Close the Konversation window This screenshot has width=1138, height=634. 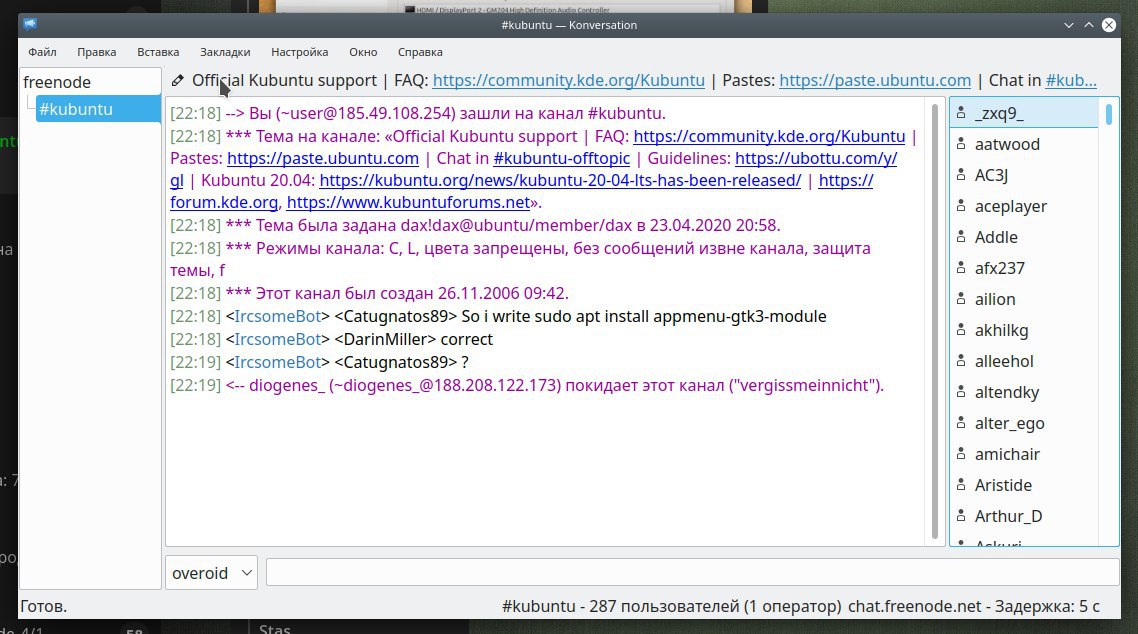click(x=1109, y=25)
